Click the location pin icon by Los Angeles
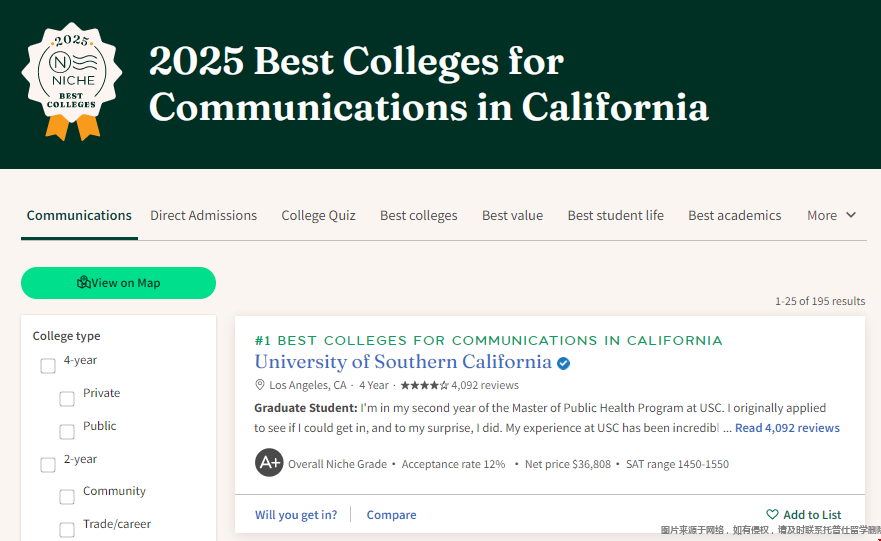 click(x=260, y=385)
